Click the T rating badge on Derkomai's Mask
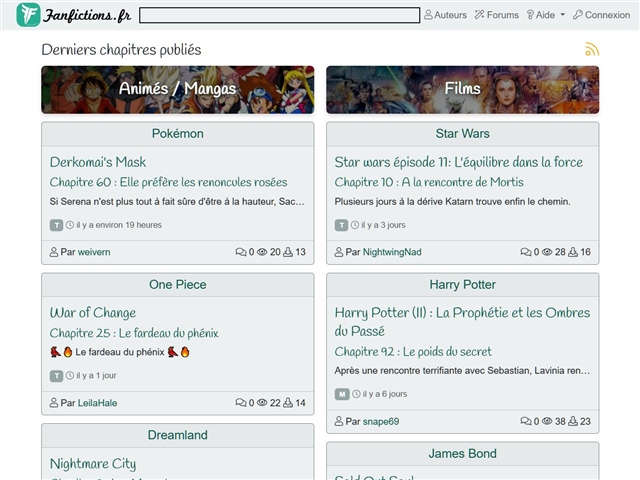 pos(56,225)
